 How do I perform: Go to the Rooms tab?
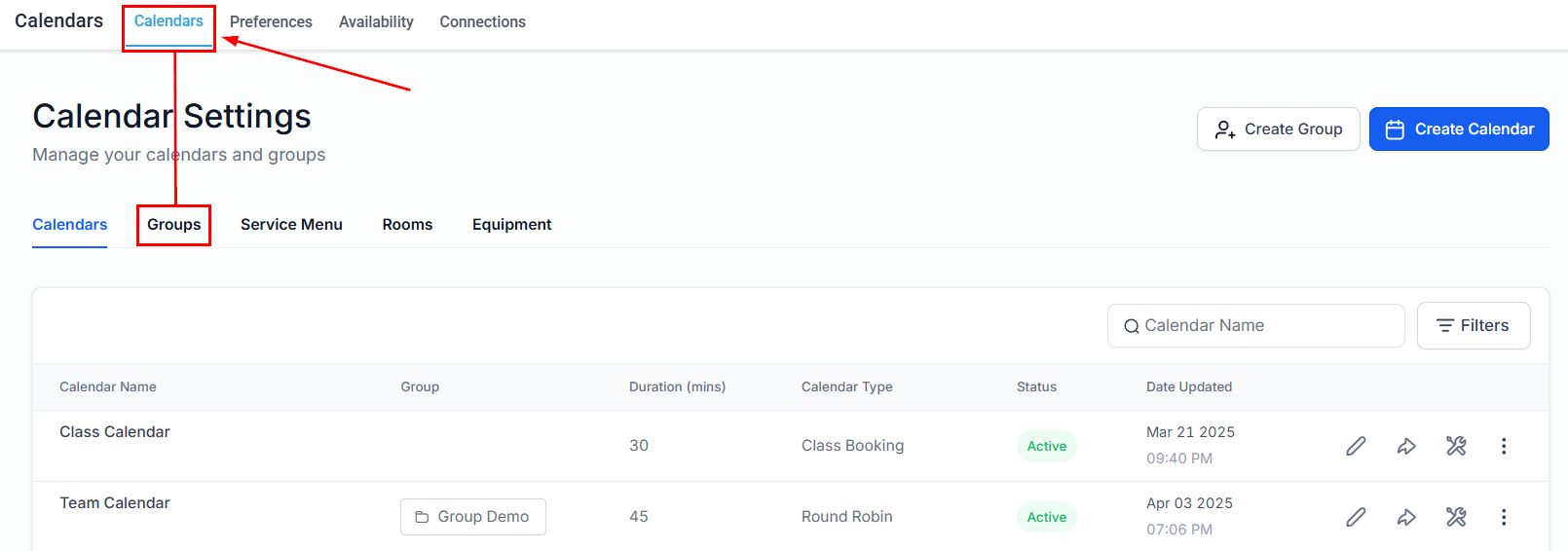pos(407,225)
